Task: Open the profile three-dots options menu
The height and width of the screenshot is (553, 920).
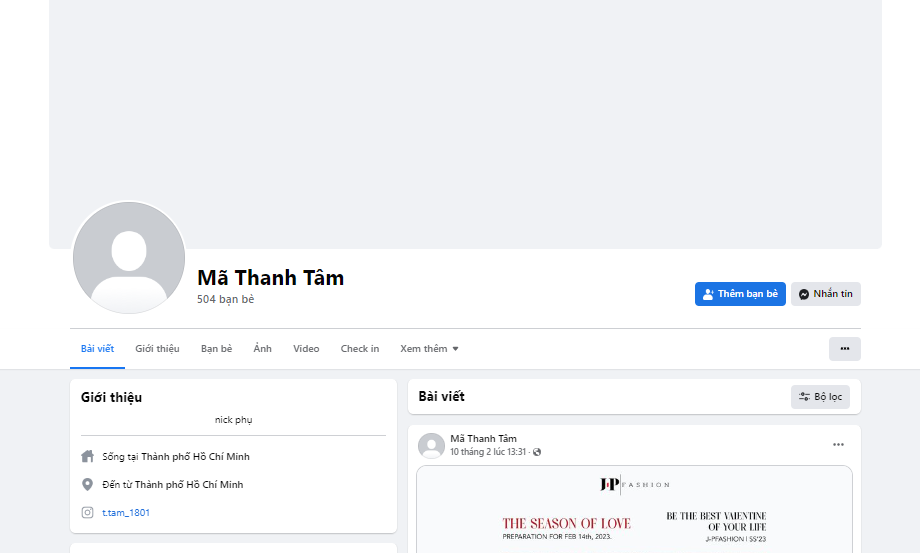Action: [x=844, y=349]
